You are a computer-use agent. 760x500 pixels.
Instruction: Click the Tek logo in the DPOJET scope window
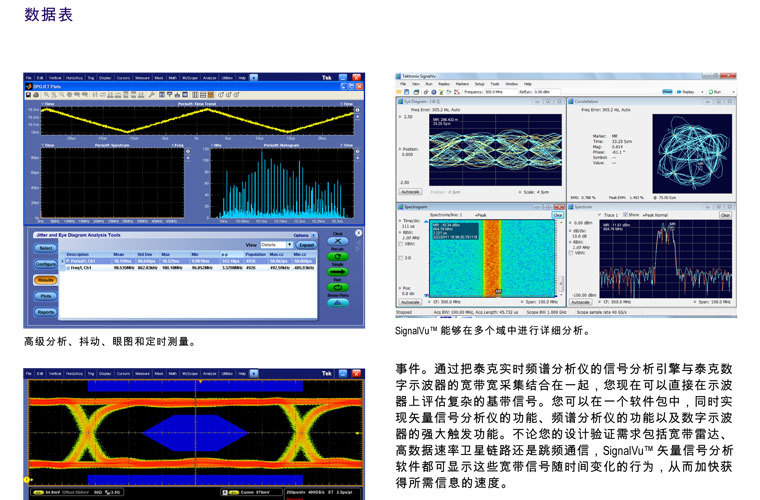[x=327, y=78]
